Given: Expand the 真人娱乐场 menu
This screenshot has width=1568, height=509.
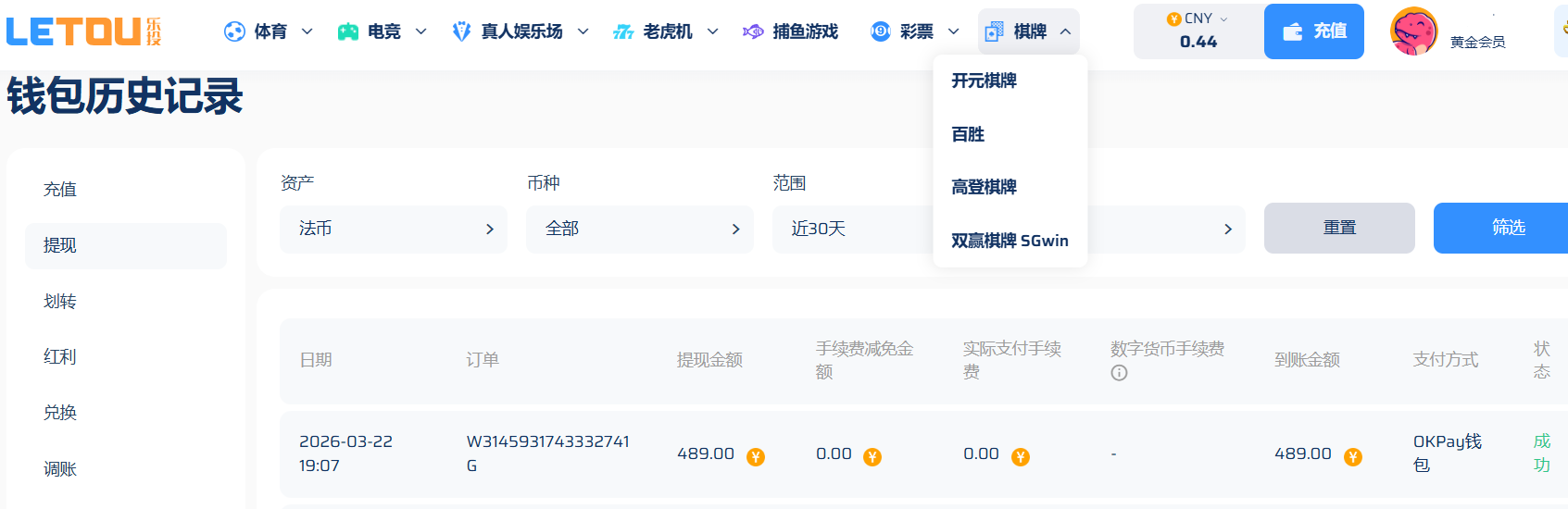Looking at the screenshot, I should point(521,31).
